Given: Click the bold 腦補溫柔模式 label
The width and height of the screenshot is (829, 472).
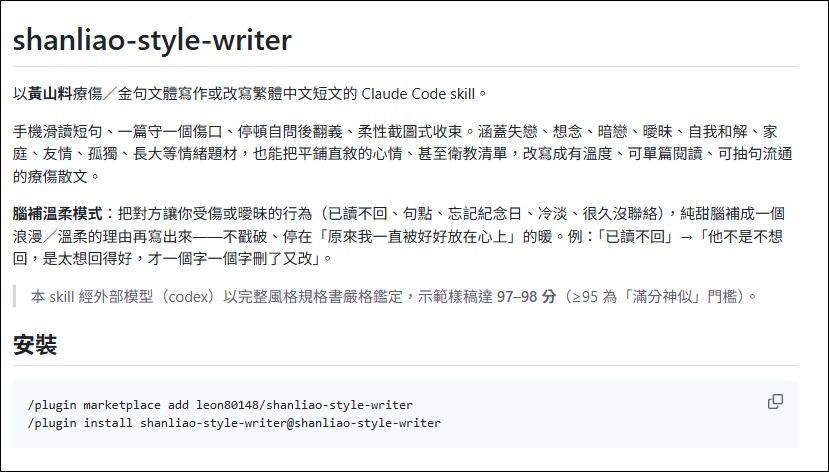Looking at the screenshot, I should 58,214.
